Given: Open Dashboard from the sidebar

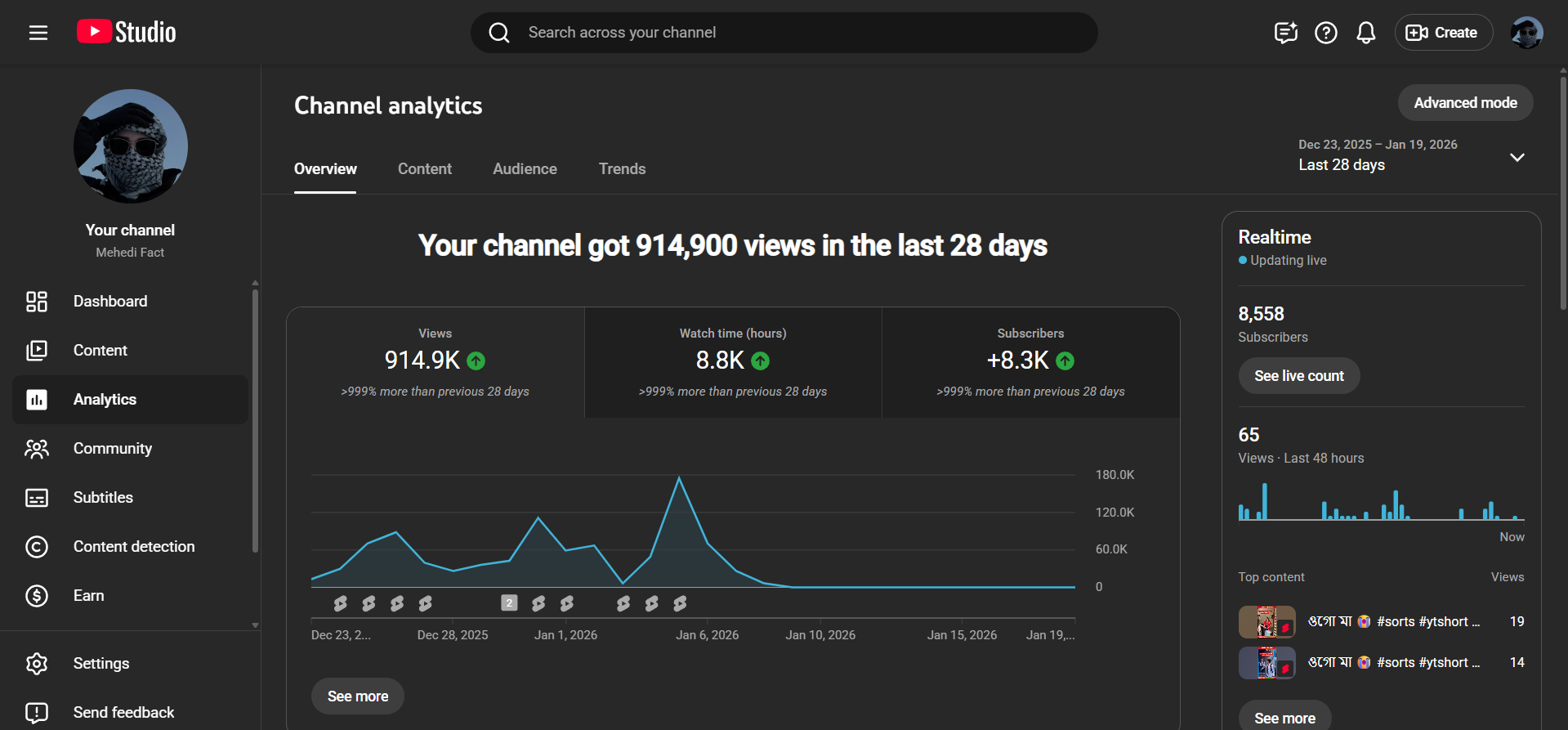Looking at the screenshot, I should pos(110,302).
